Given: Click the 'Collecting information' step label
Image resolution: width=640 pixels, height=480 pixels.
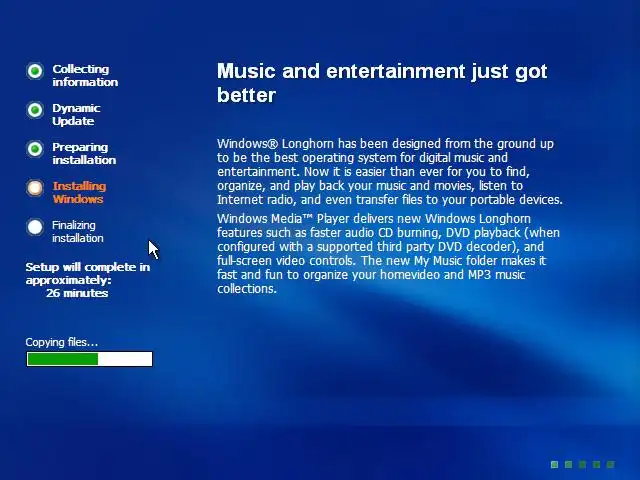Looking at the screenshot, I should (85, 76).
